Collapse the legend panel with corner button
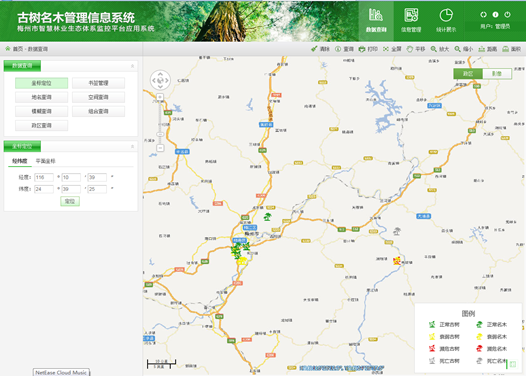 coord(512,364)
